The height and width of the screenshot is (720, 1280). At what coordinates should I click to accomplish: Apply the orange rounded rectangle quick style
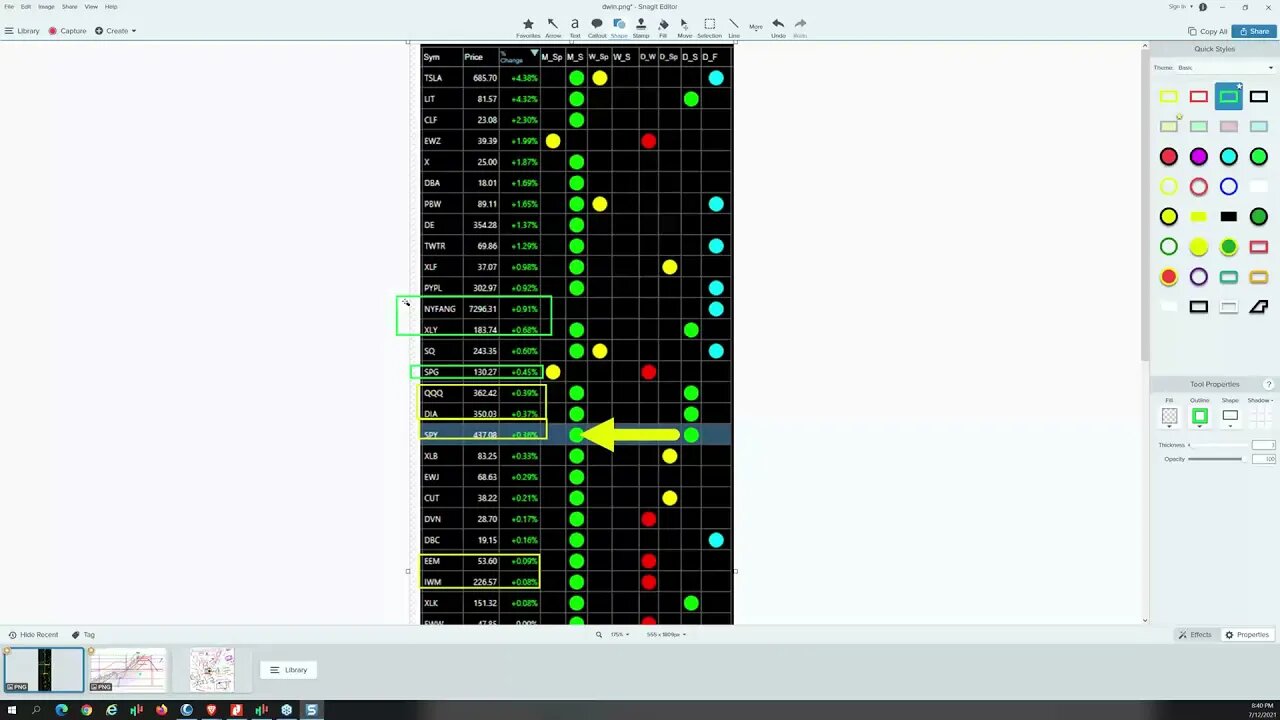[1258, 277]
